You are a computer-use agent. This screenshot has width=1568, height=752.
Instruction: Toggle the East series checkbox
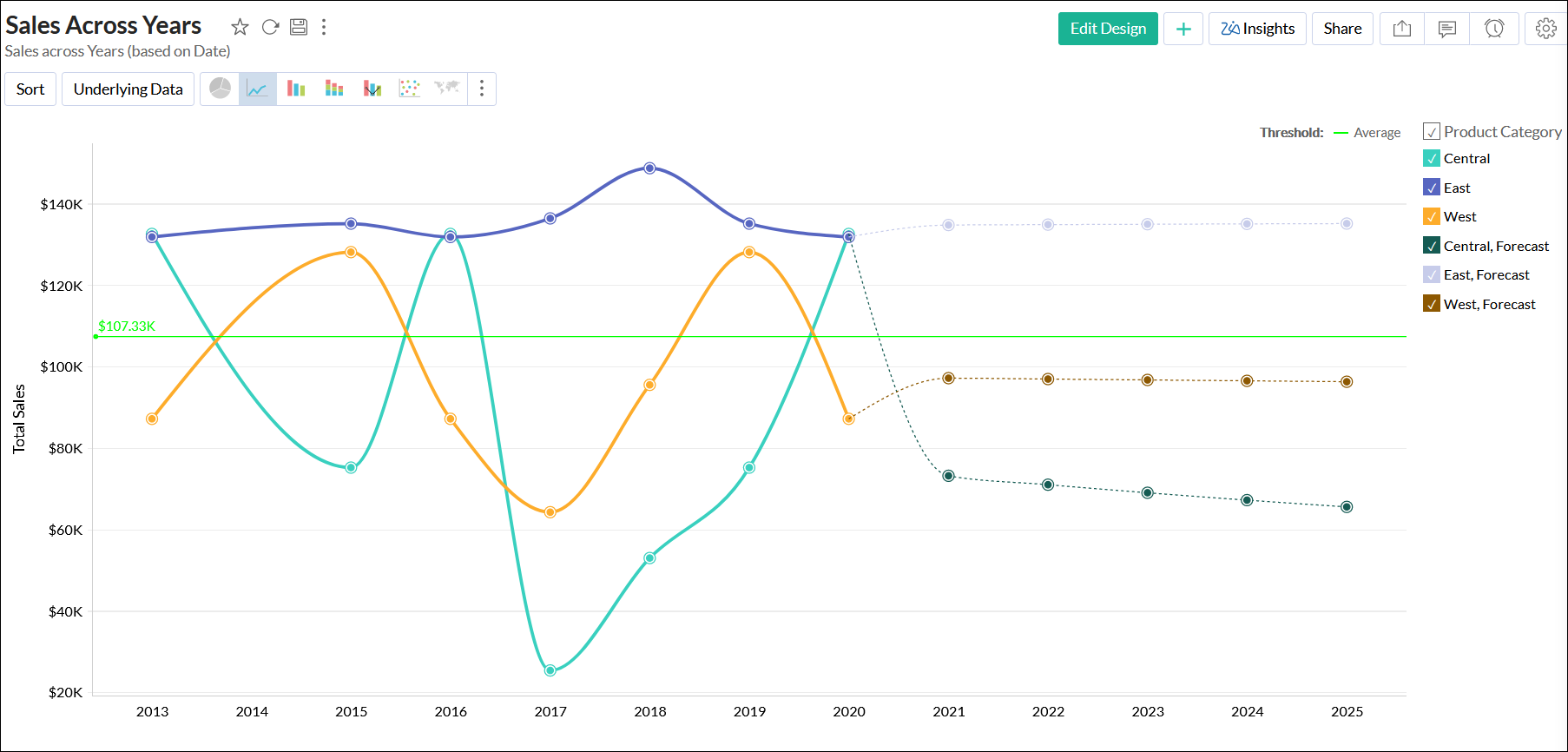tap(1432, 188)
